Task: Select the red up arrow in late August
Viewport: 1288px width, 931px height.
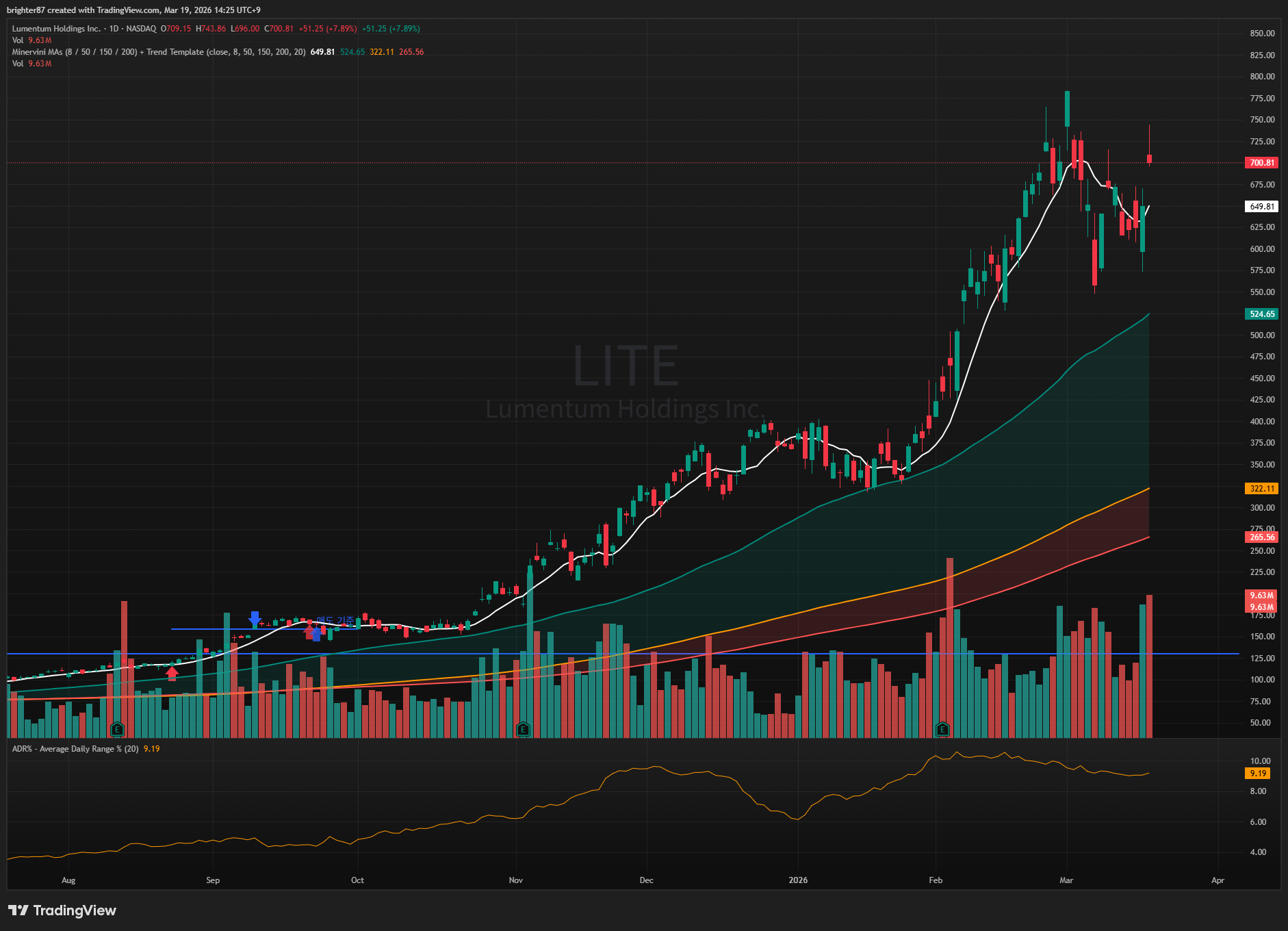Action: (172, 674)
